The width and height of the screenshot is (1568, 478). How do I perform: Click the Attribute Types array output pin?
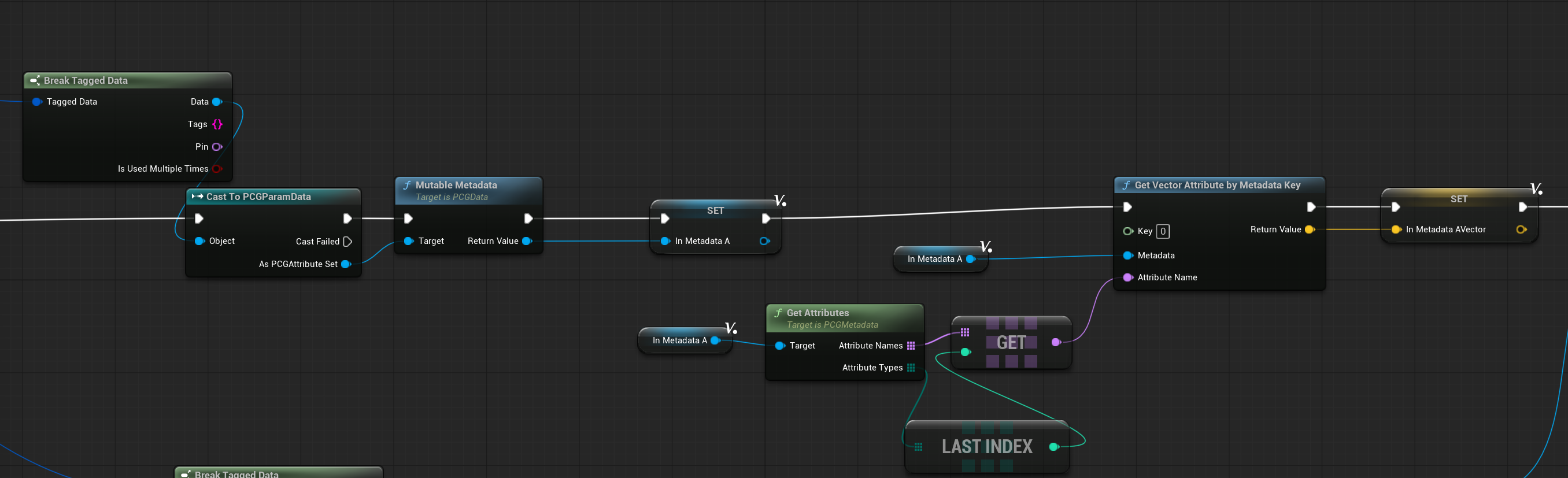[911, 368]
